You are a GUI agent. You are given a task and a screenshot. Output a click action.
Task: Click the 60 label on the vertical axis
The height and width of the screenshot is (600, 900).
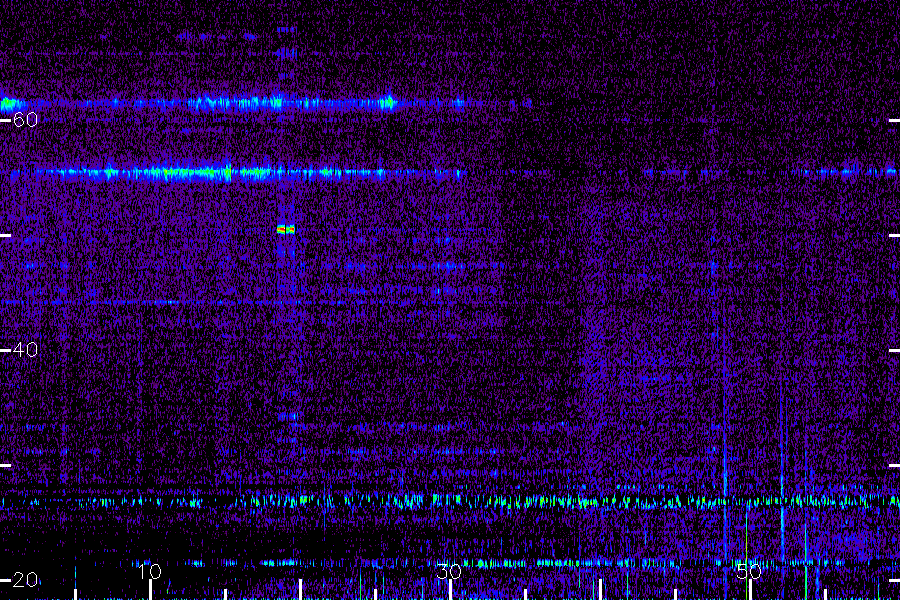tap(25, 120)
